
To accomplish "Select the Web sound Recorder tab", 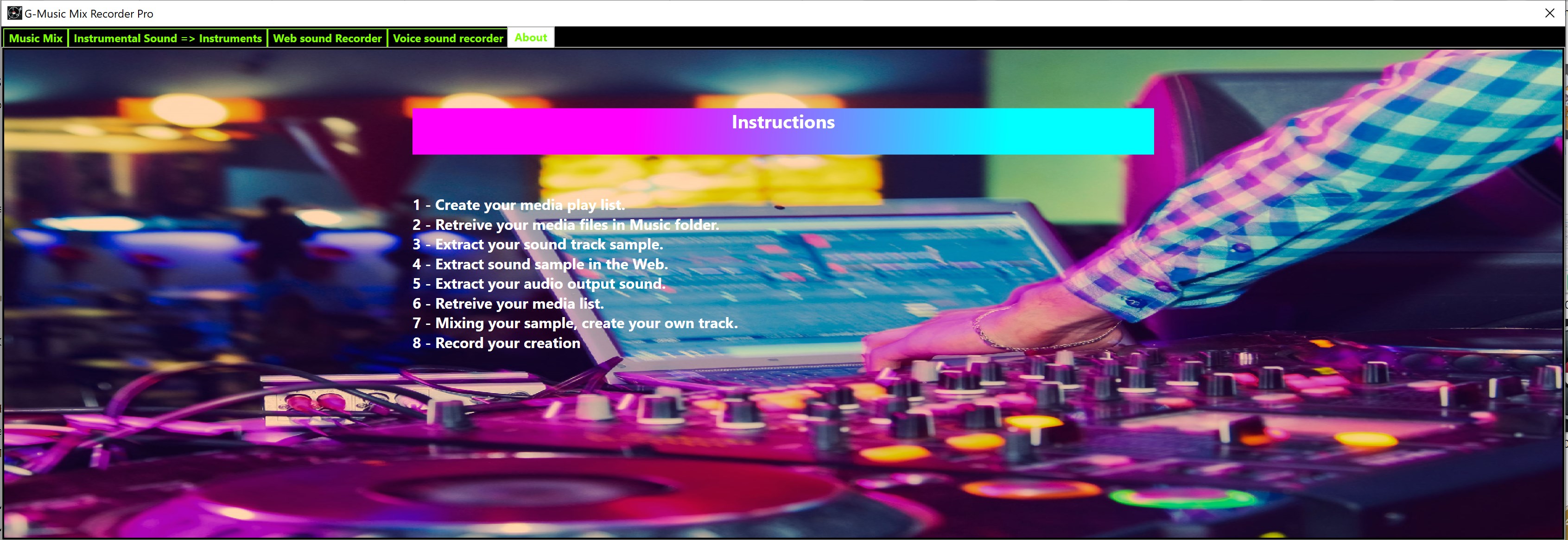I will coord(327,38).
